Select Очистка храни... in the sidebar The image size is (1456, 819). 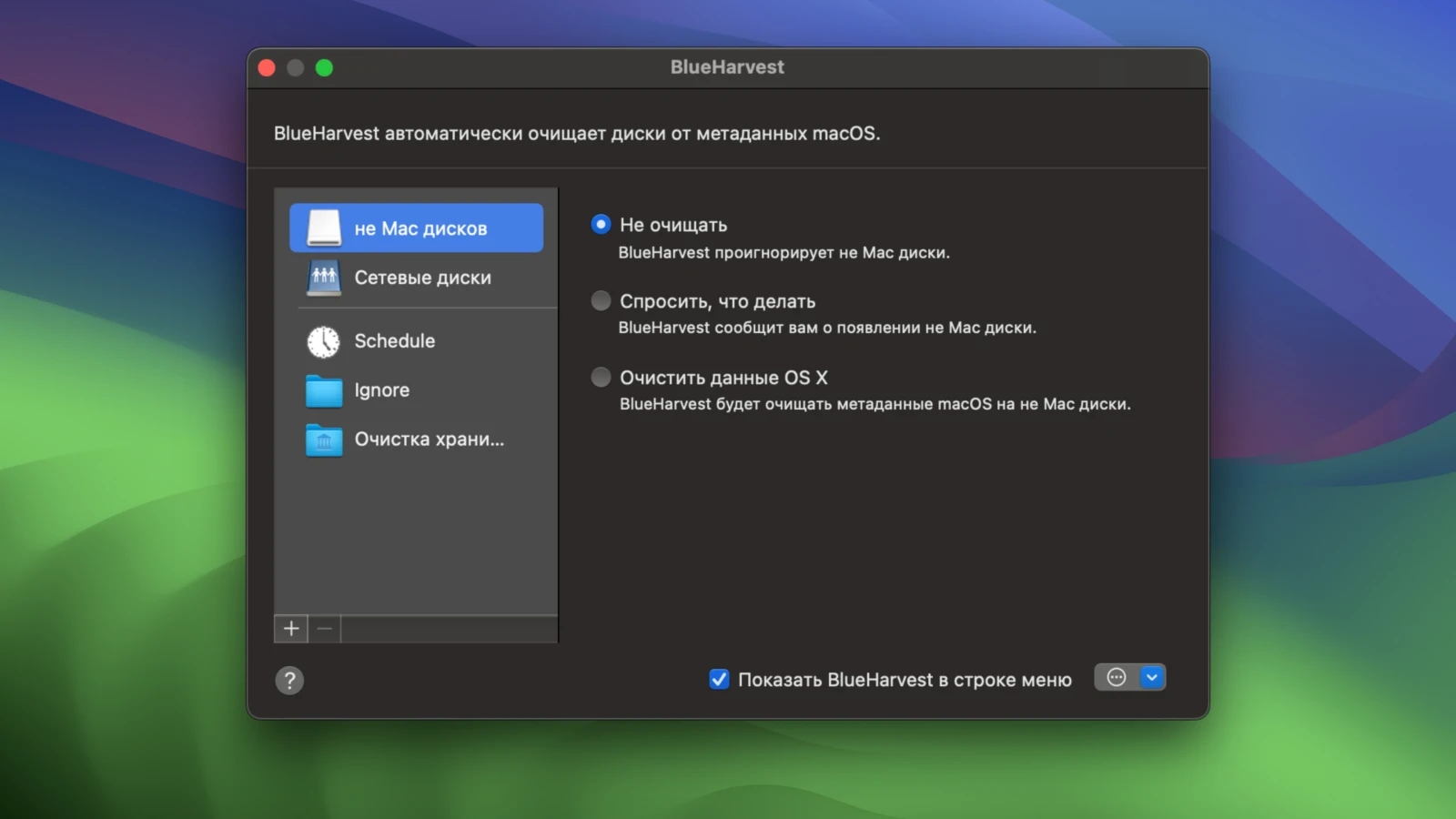tap(429, 440)
